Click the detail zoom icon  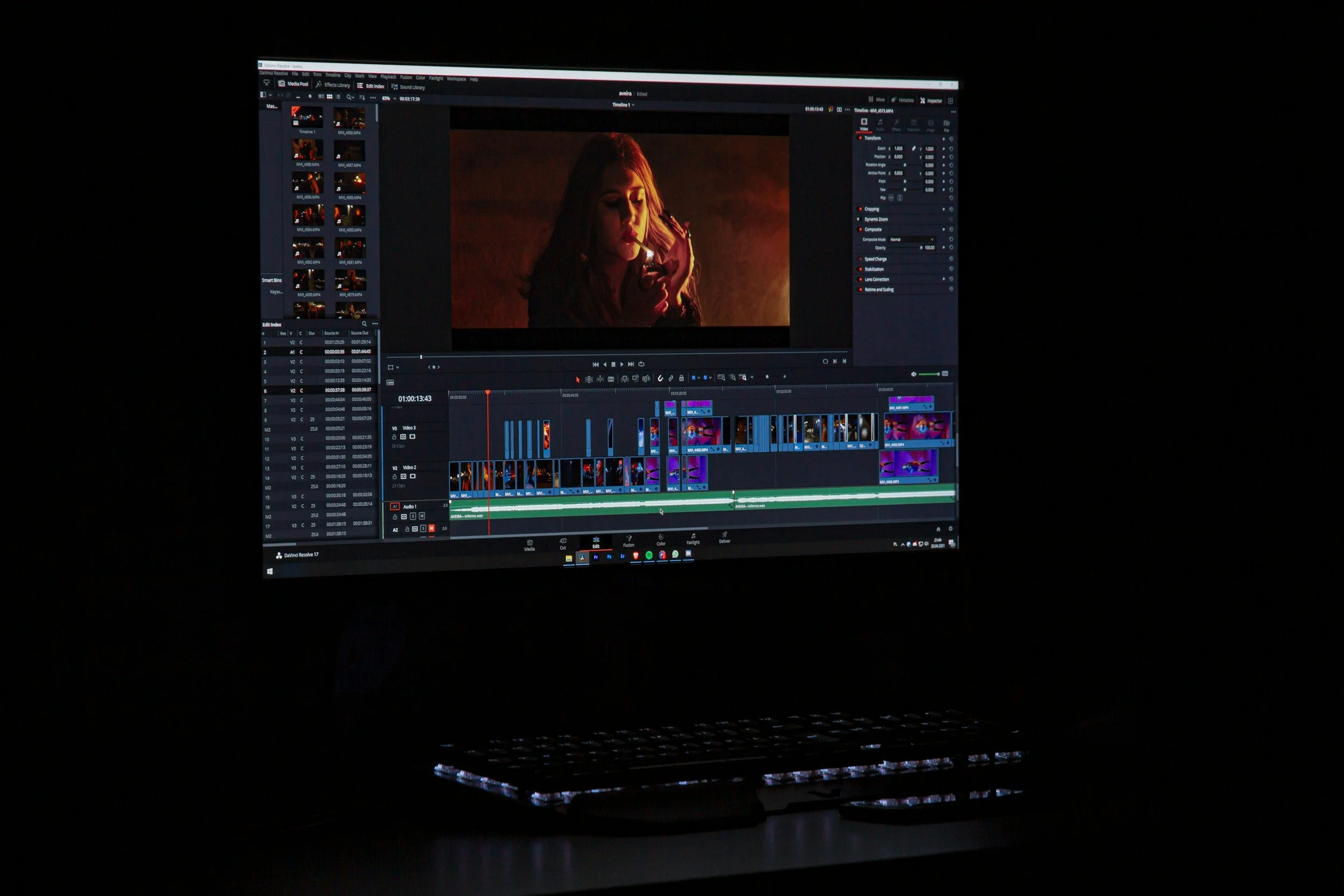coord(732,377)
